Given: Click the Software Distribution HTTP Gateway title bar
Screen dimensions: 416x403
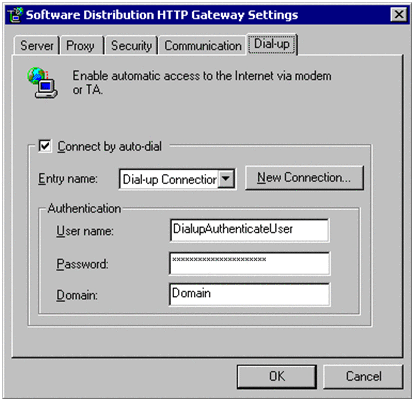Looking at the screenshot, I should coord(207,15).
